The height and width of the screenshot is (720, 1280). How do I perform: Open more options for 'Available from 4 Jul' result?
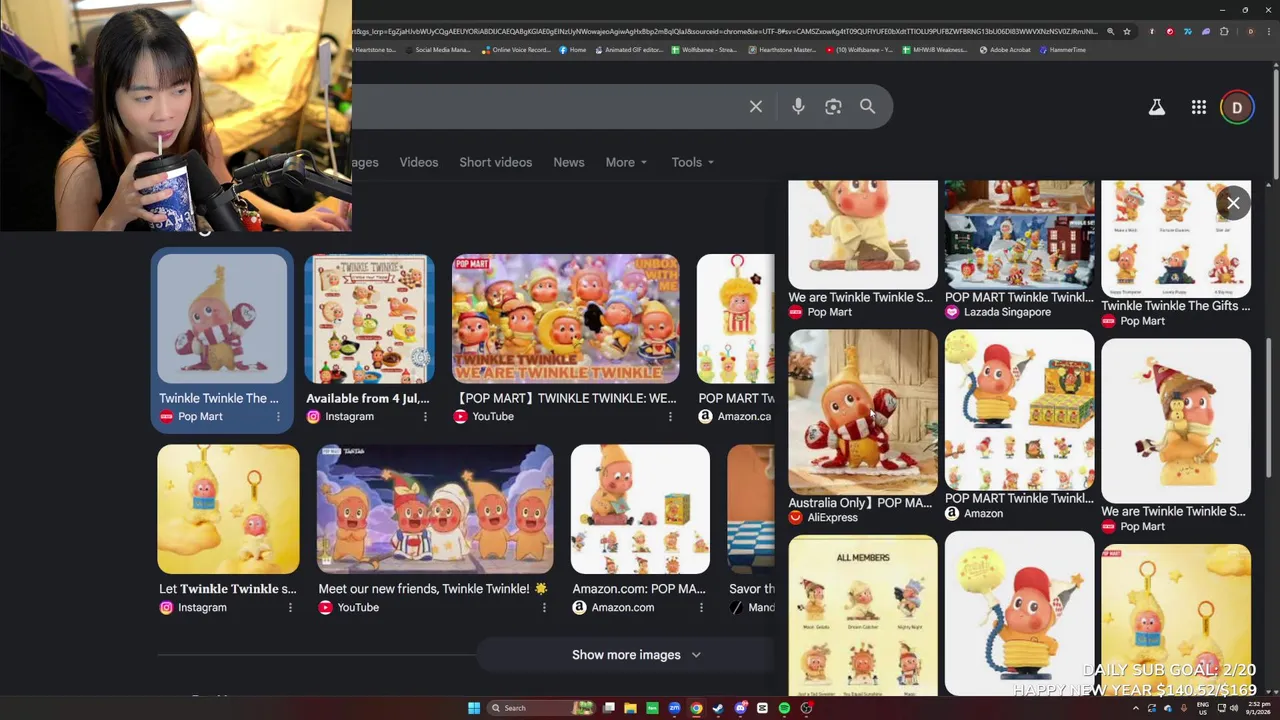(425, 416)
